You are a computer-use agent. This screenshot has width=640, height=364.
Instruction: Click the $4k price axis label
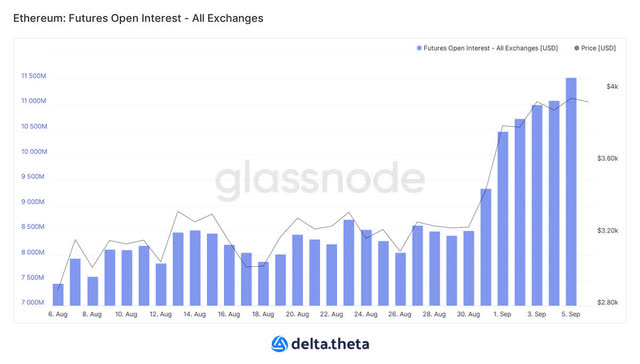(x=612, y=87)
